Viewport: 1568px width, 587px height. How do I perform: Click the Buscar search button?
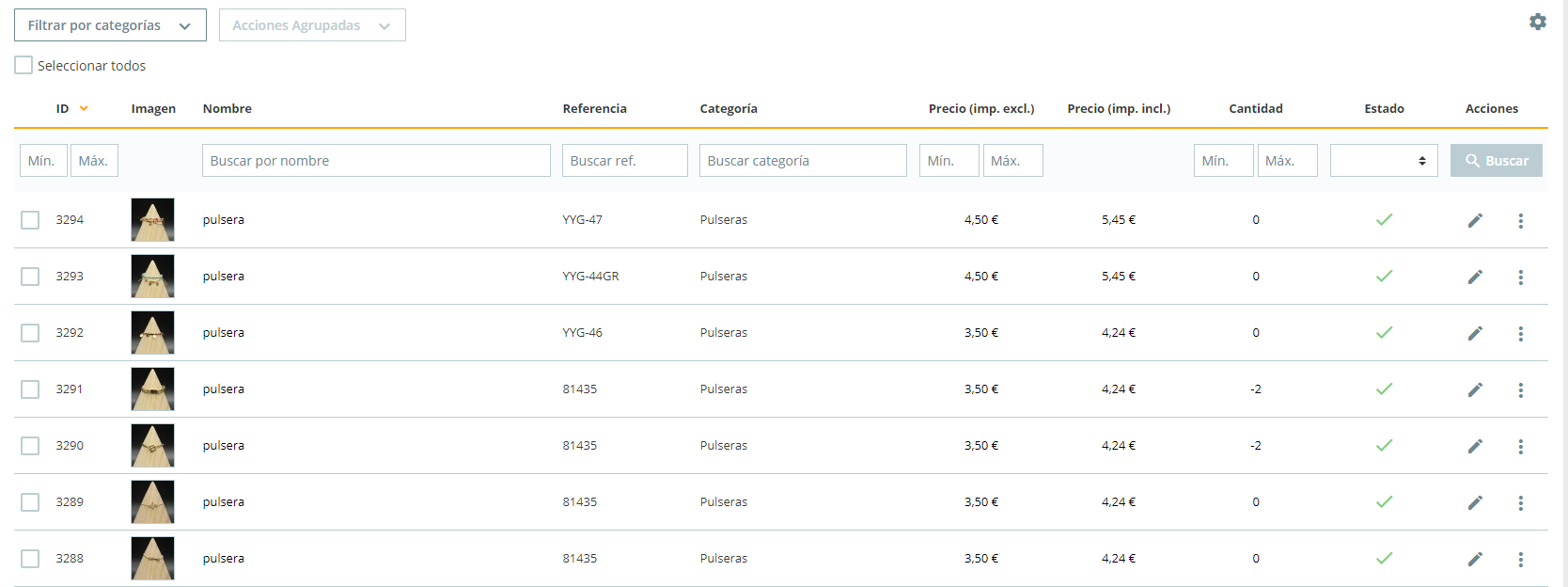tap(1496, 161)
